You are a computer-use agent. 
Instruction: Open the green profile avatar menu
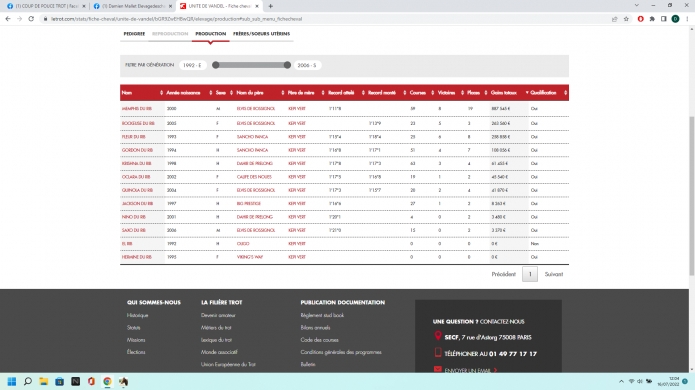click(x=675, y=19)
